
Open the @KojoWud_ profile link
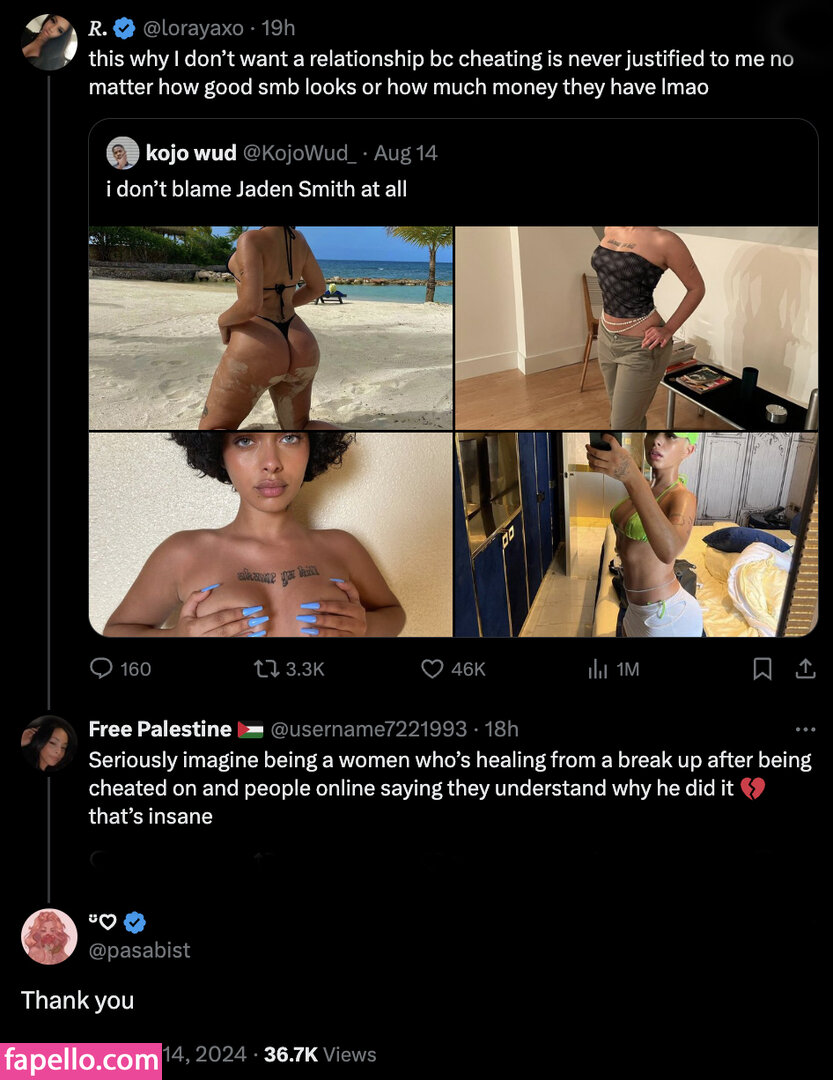(x=300, y=153)
